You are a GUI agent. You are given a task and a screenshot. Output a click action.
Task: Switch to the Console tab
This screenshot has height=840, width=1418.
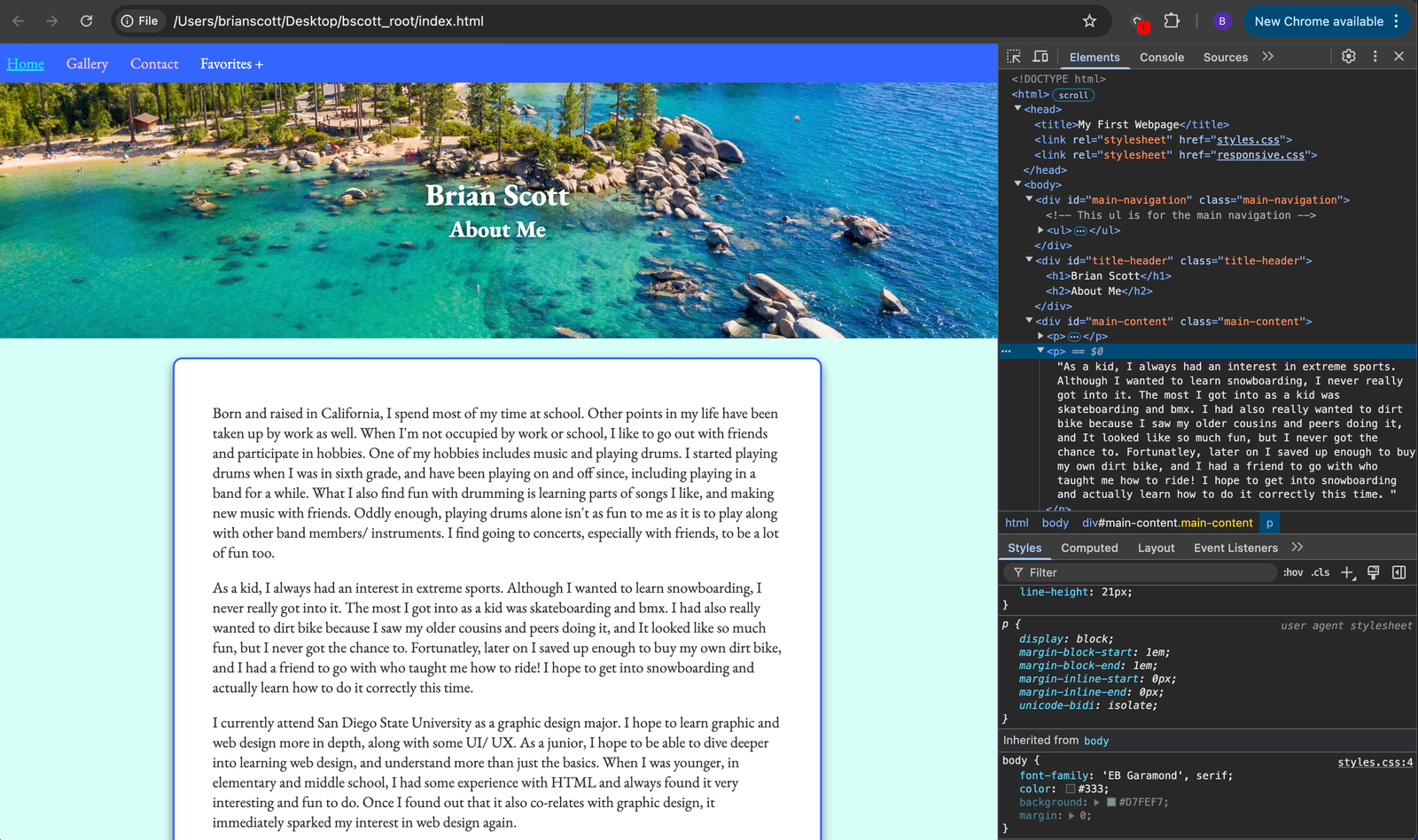pyautogui.click(x=1161, y=58)
